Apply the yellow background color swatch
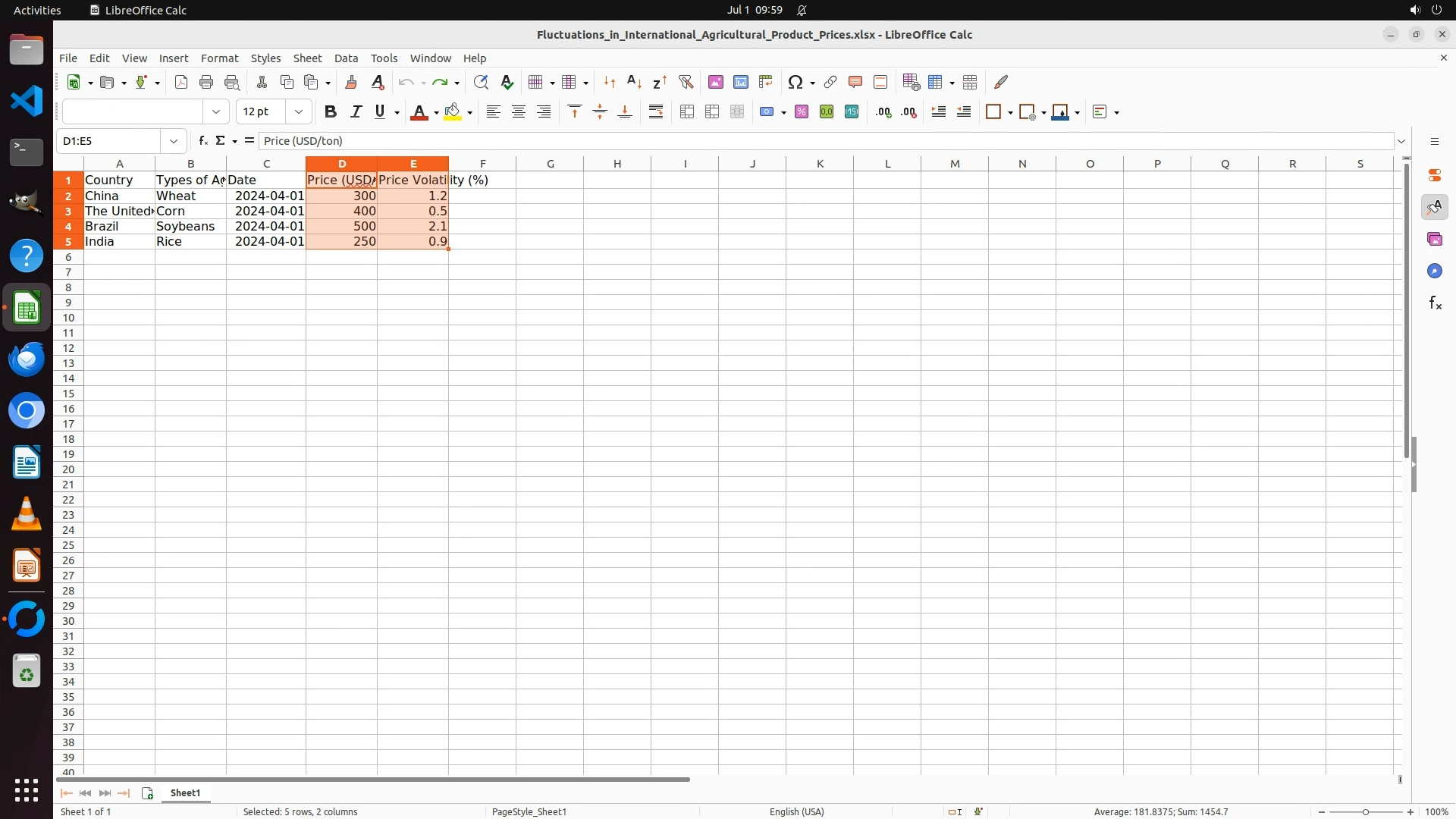The height and width of the screenshot is (819, 1456). point(453,112)
